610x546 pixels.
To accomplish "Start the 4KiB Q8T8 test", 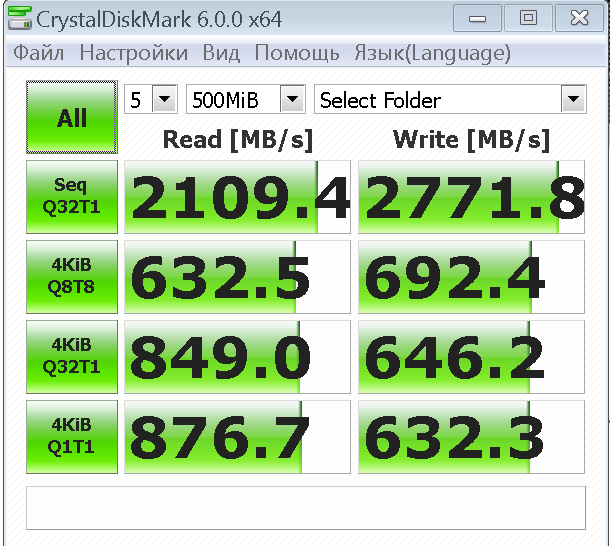I will tap(72, 277).
